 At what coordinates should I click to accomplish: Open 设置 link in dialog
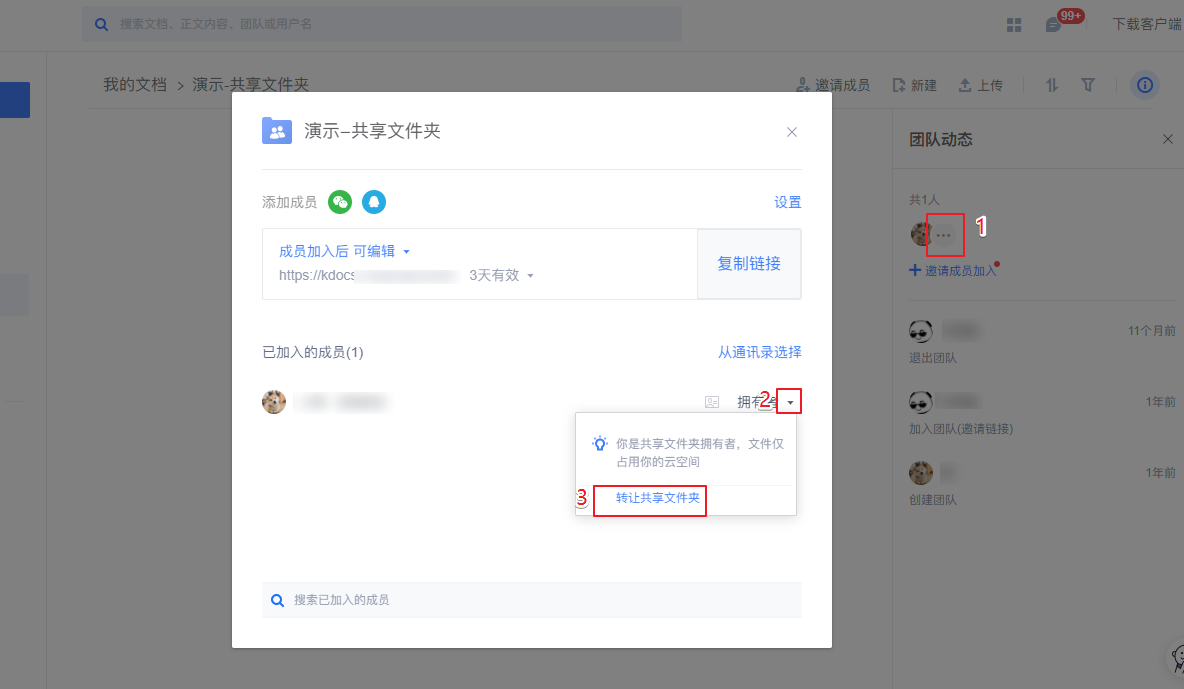pyautogui.click(x=788, y=202)
